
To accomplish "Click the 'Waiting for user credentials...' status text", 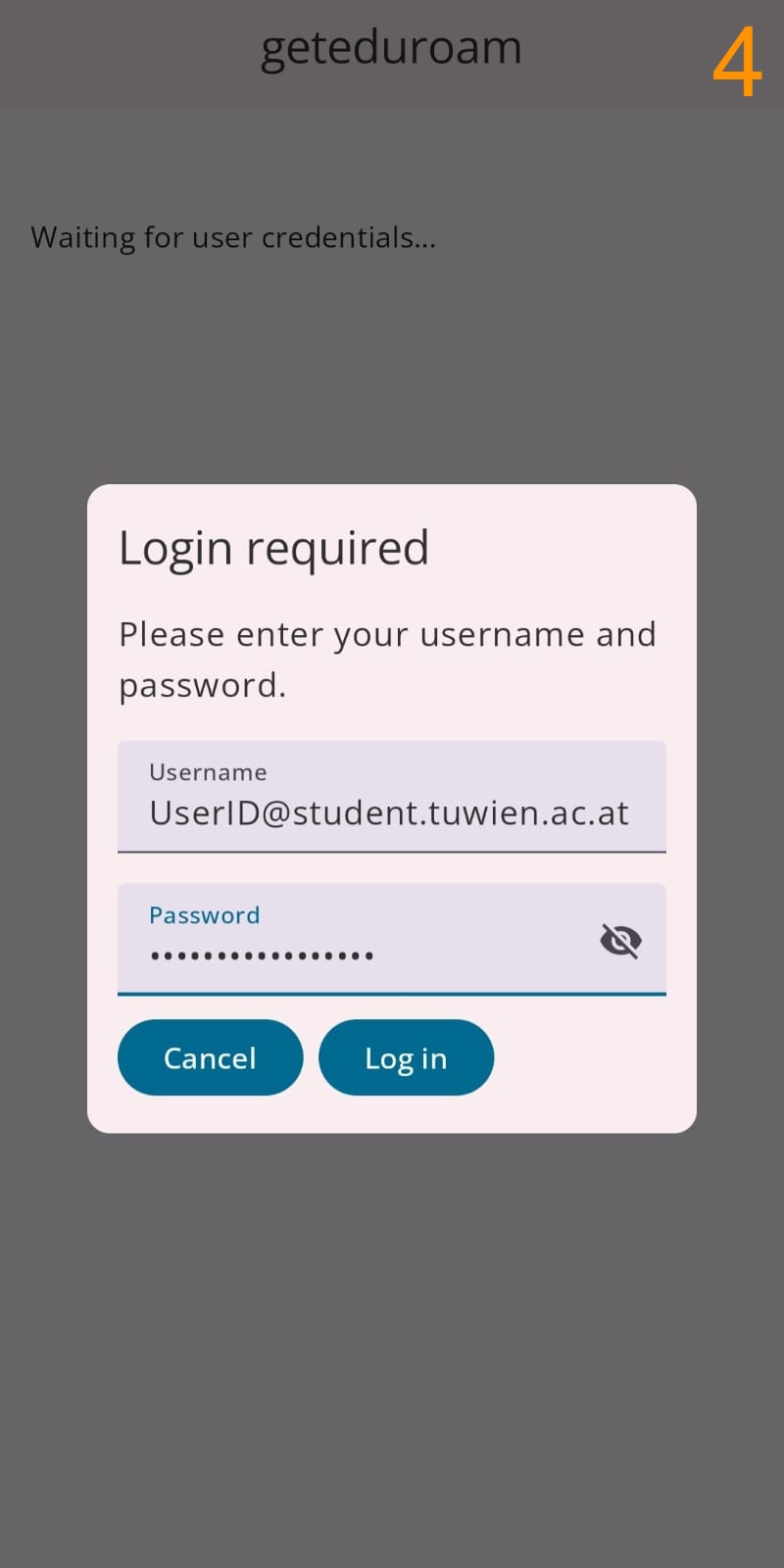I will (x=233, y=238).
